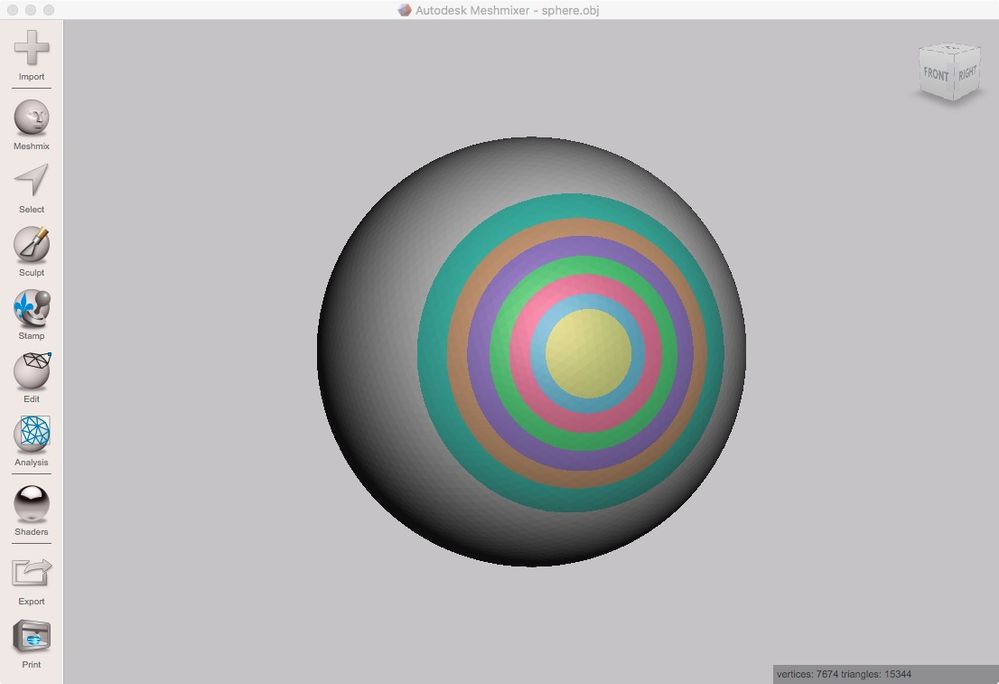Activate the Select tool
This screenshot has height=684, width=999.
[x=31, y=188]
